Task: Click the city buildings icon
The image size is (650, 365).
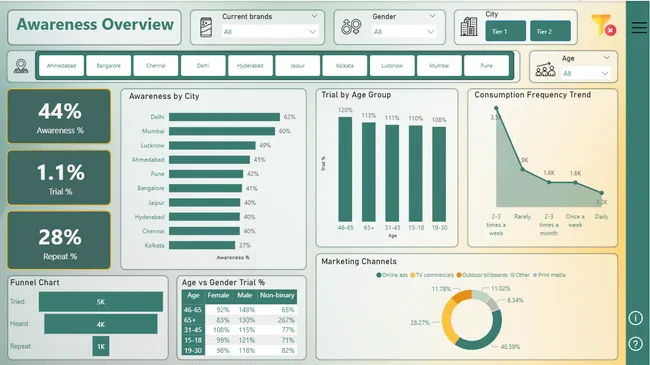Action: click(469, 27)
